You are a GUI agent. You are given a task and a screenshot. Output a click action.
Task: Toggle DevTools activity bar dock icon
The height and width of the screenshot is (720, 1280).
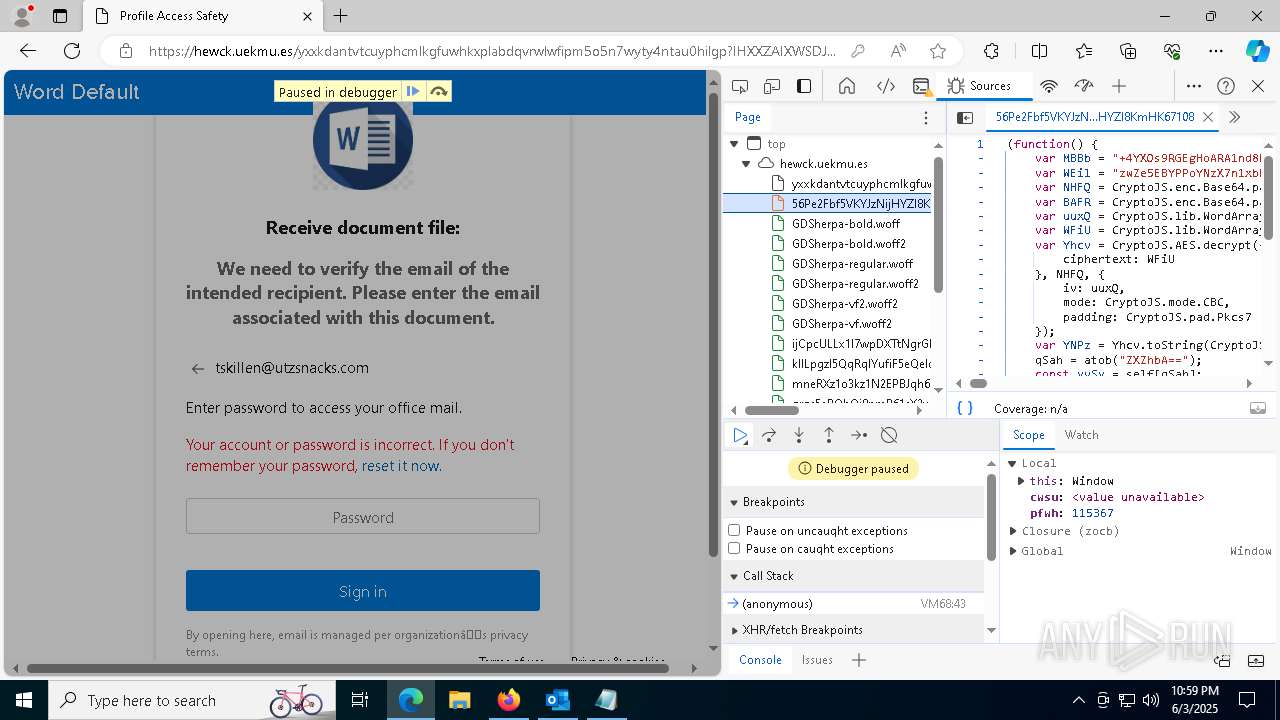[x=804, y=86]
